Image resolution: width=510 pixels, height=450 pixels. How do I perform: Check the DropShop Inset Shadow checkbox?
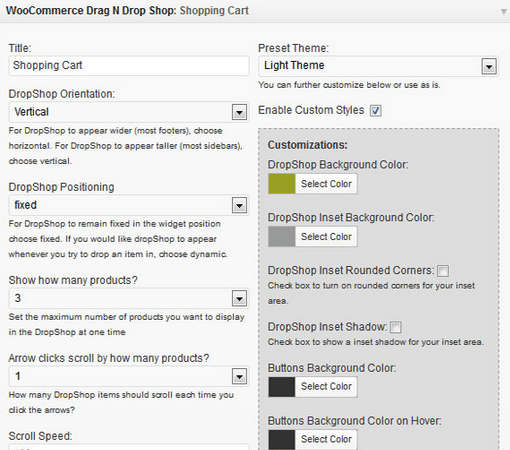[x=395, y=327]
